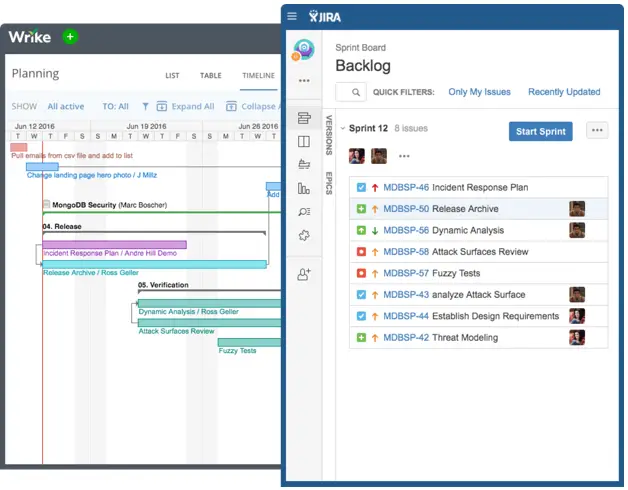Select the cyan Release Archive timeline bar

point(155,264)
